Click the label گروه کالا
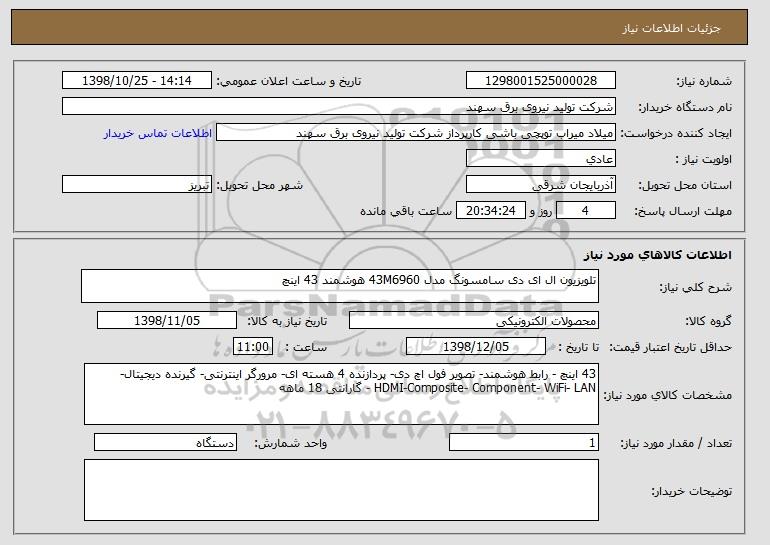 [x=709, y=322]
